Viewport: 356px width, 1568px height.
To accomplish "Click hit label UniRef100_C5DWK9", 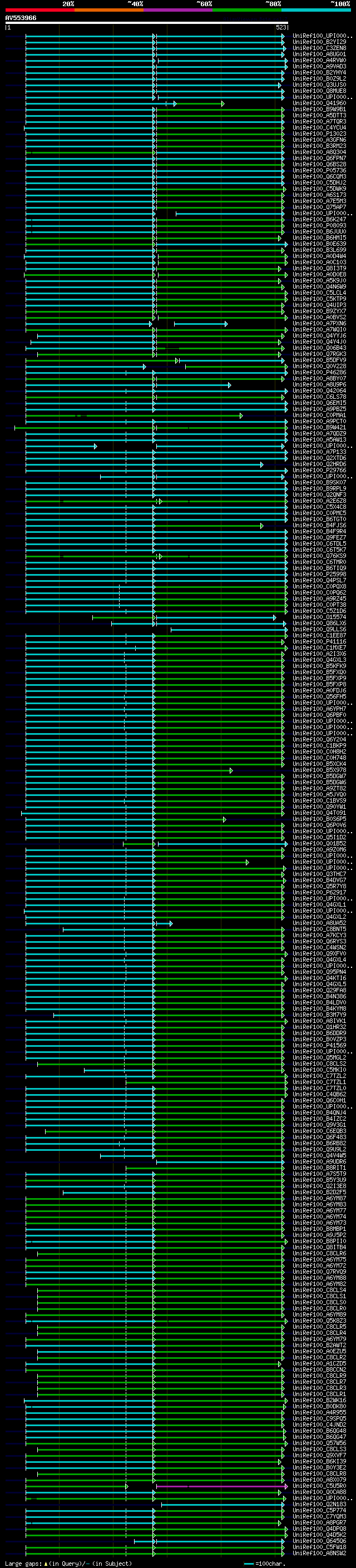I will pyautogui.click(x=319, y=189).
